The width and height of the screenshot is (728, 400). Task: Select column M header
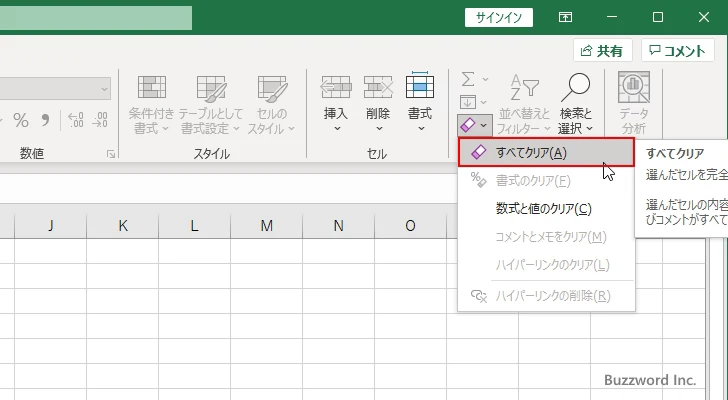click(266, 226)
